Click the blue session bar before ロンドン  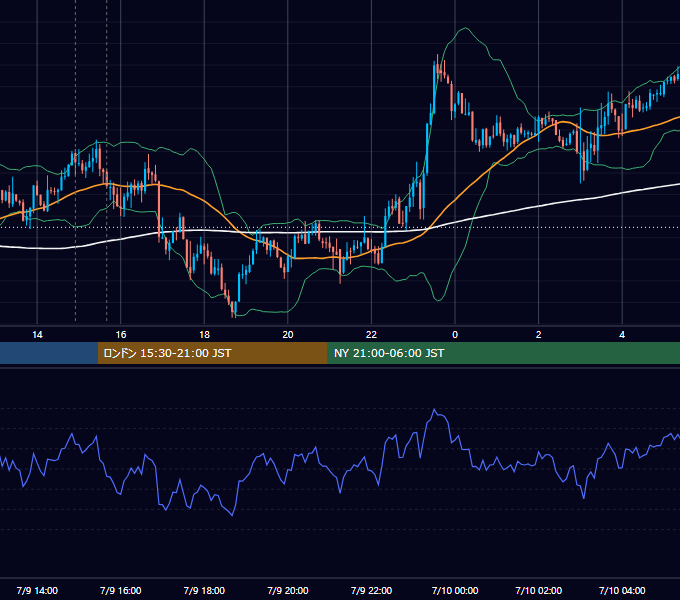(49, 353)
